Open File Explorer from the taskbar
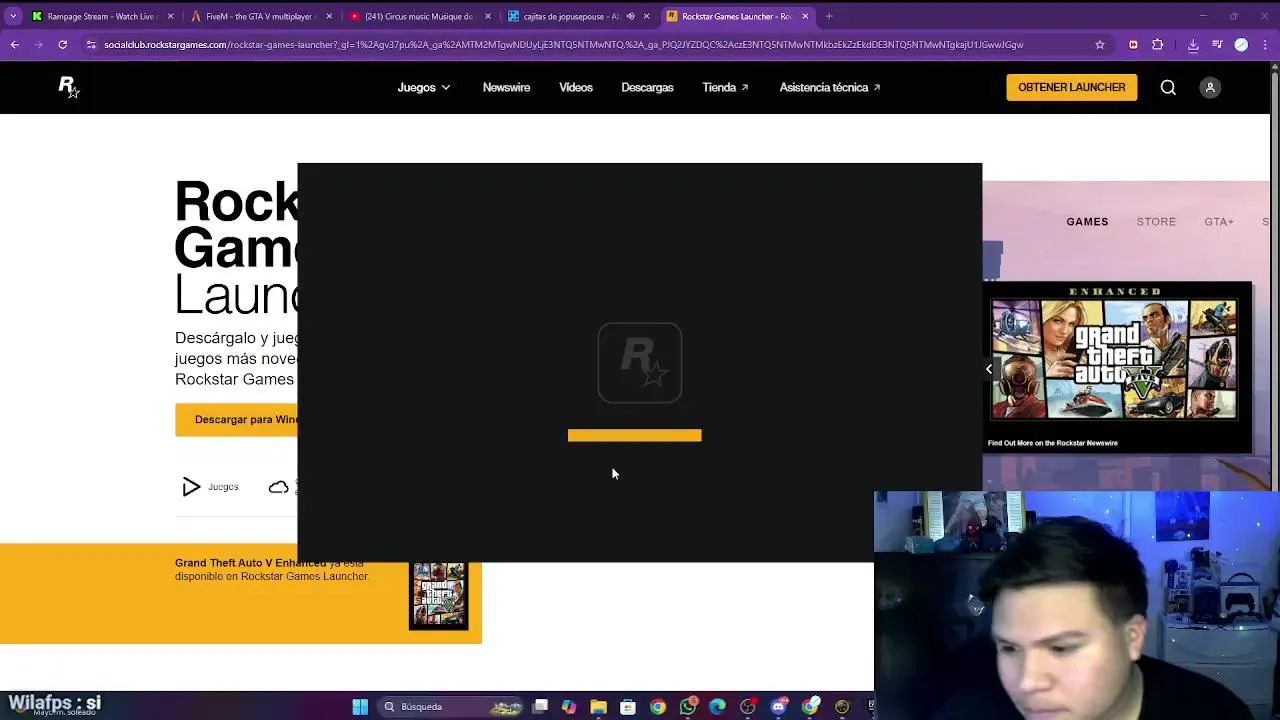This screenshot has height=720, width=1280. tap(598, 707)
